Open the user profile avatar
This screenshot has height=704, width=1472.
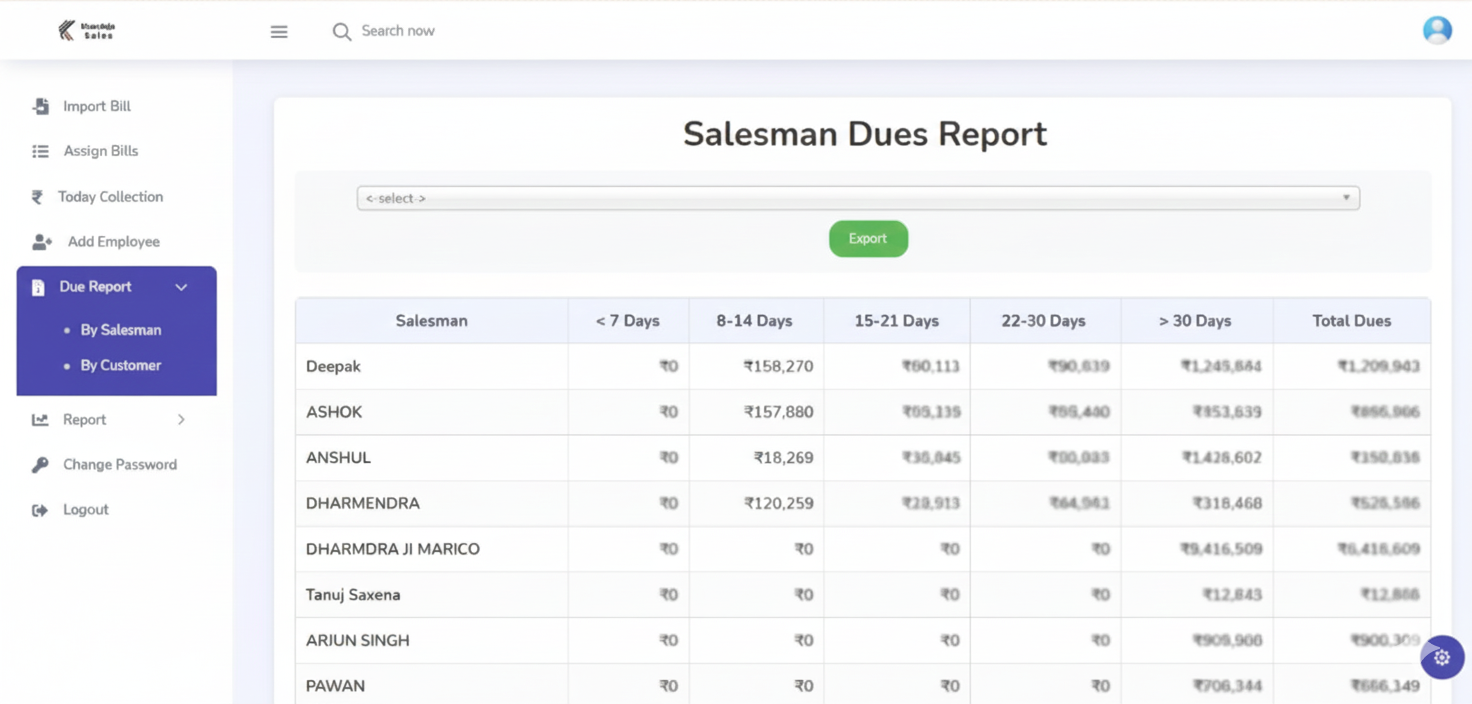[1437, 30]
